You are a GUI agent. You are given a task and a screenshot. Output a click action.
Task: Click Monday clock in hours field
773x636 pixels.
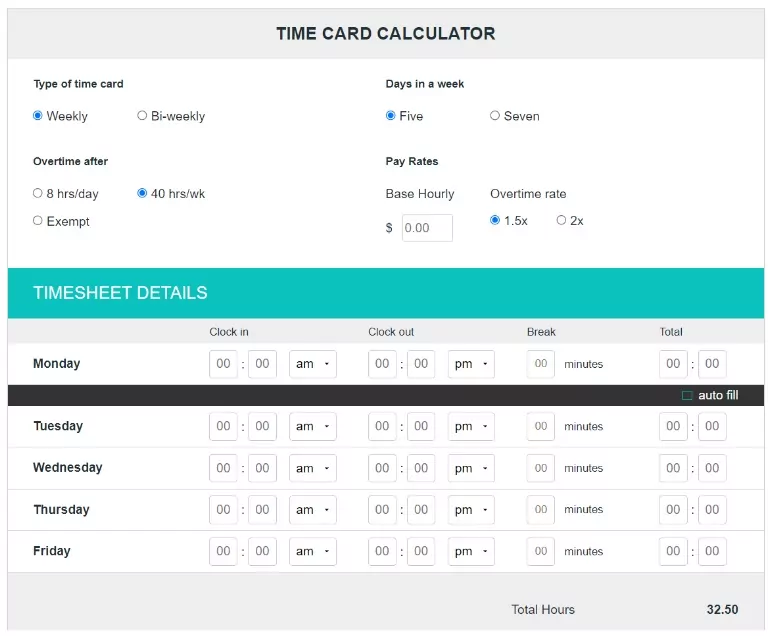point(223,364)
